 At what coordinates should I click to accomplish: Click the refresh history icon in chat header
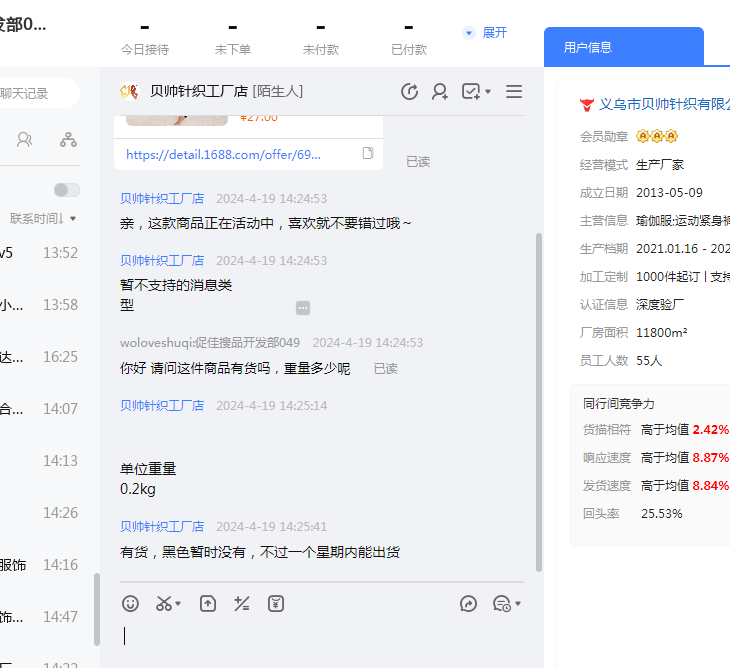pyautogui.click(x=409, y=92)
